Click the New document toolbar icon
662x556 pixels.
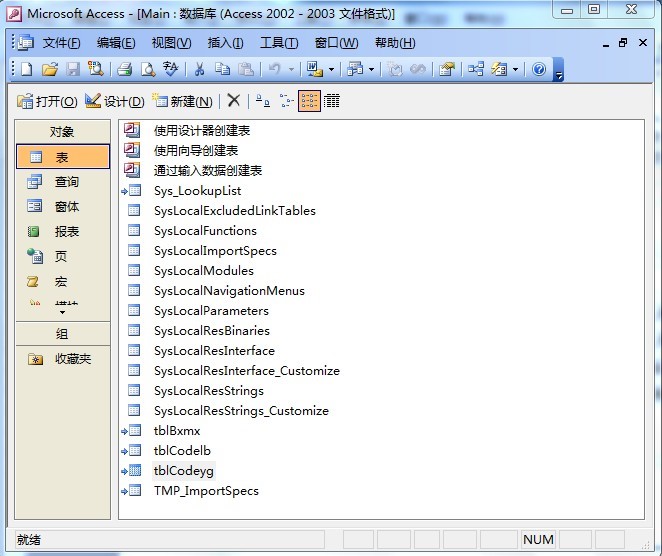[x=27, y=69]
